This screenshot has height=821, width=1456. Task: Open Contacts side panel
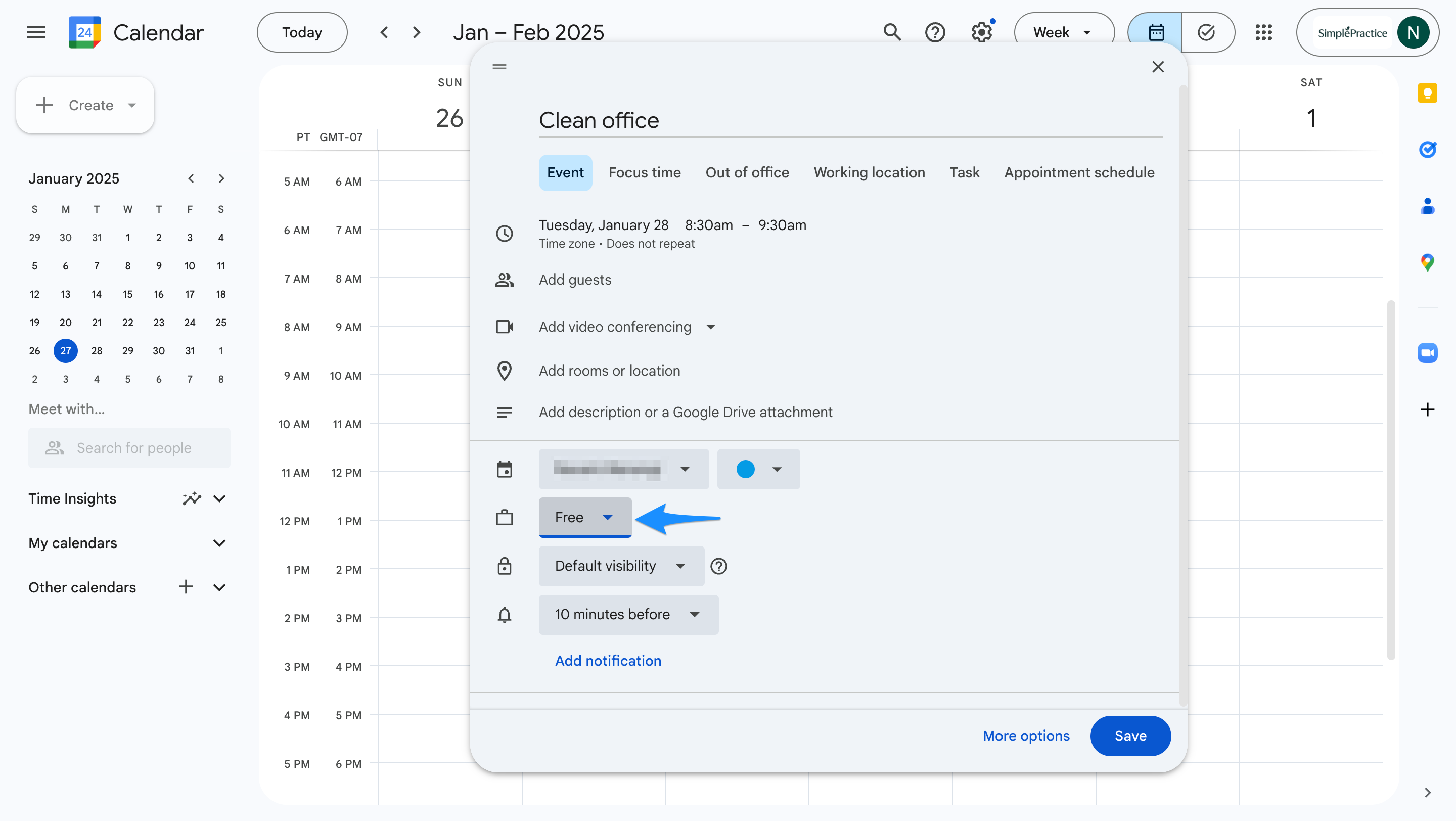click(1427, 206)
